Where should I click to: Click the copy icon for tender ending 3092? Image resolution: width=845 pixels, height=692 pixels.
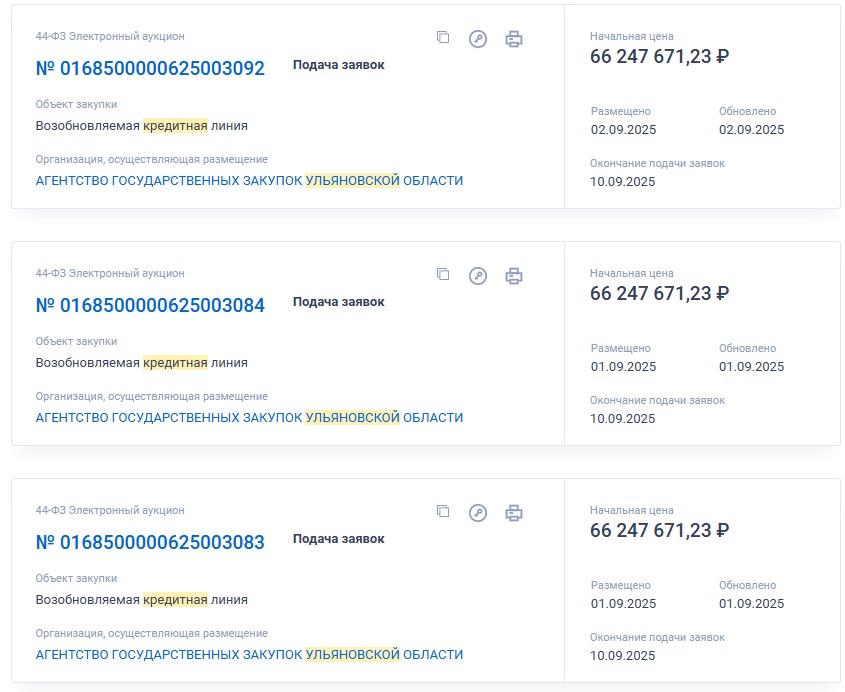click(443, 38)
